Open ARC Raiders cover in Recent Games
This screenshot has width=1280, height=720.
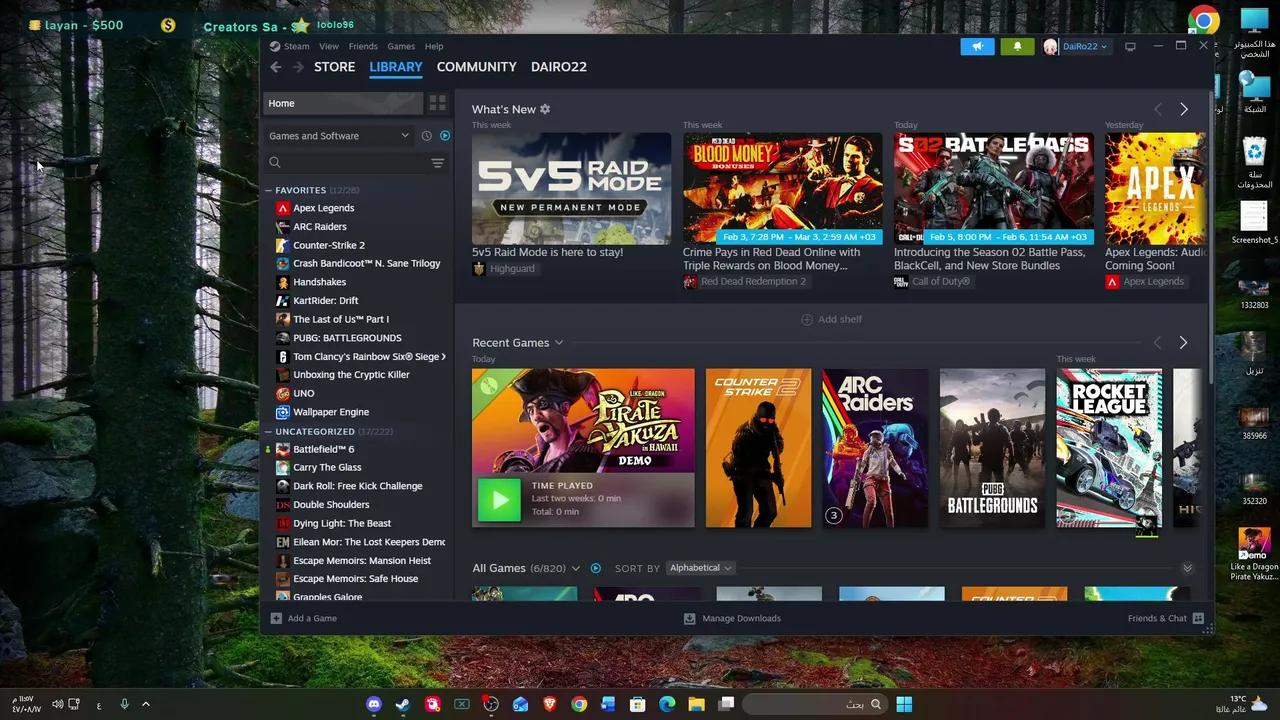click(875, 448)
